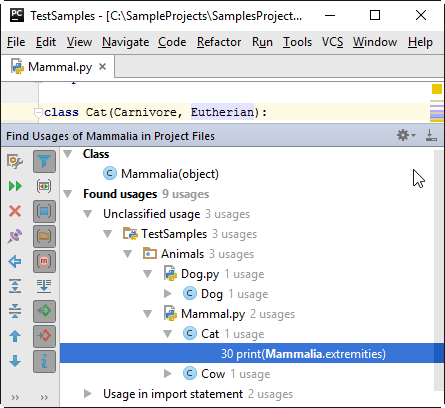Image resolution: width=445 pixels, height=408 pixels.
Task: Select Mammalia(object) class entry
Action: [x=170, y=174]
